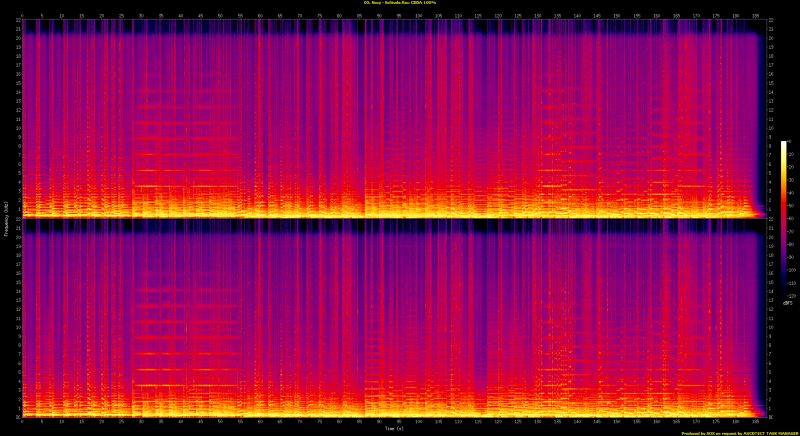The width and height of the screenshot is (800, 436).
Task: Click the spectrogram title text at top
Action: 399,4
